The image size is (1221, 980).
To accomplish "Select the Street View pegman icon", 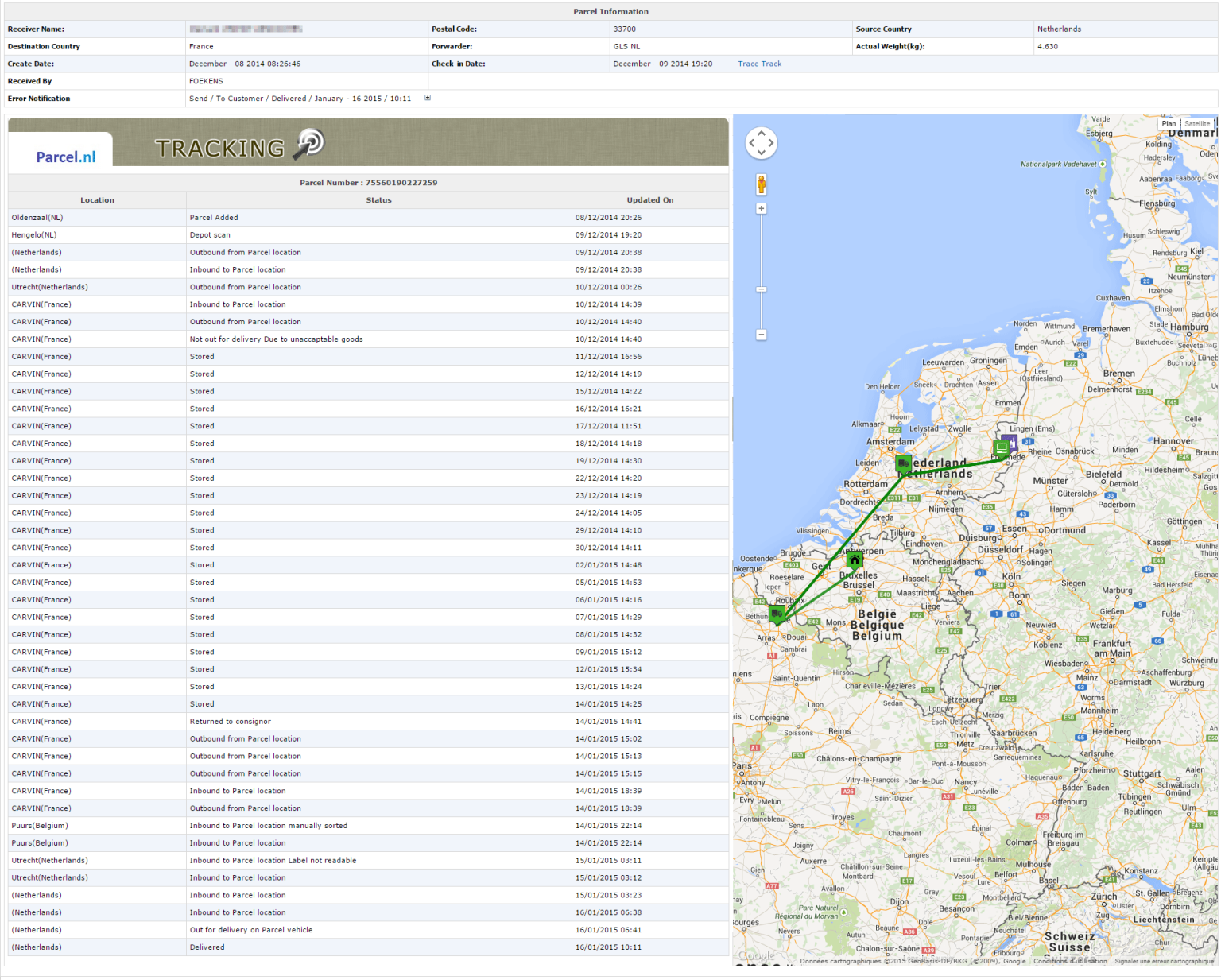I will (x=761, y=184).
